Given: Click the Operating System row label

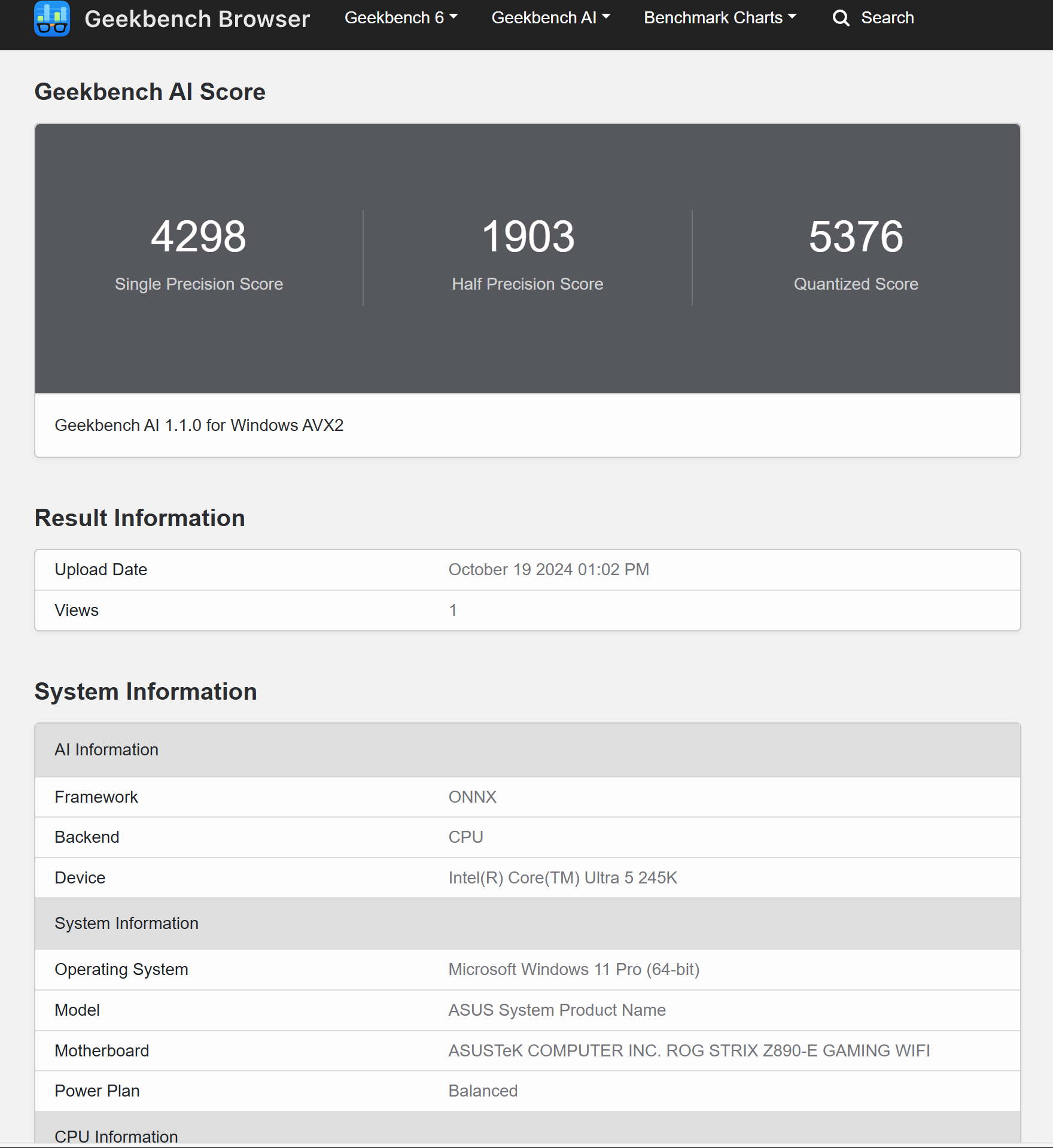Looking at the screenshot, I should pos(121,969).
